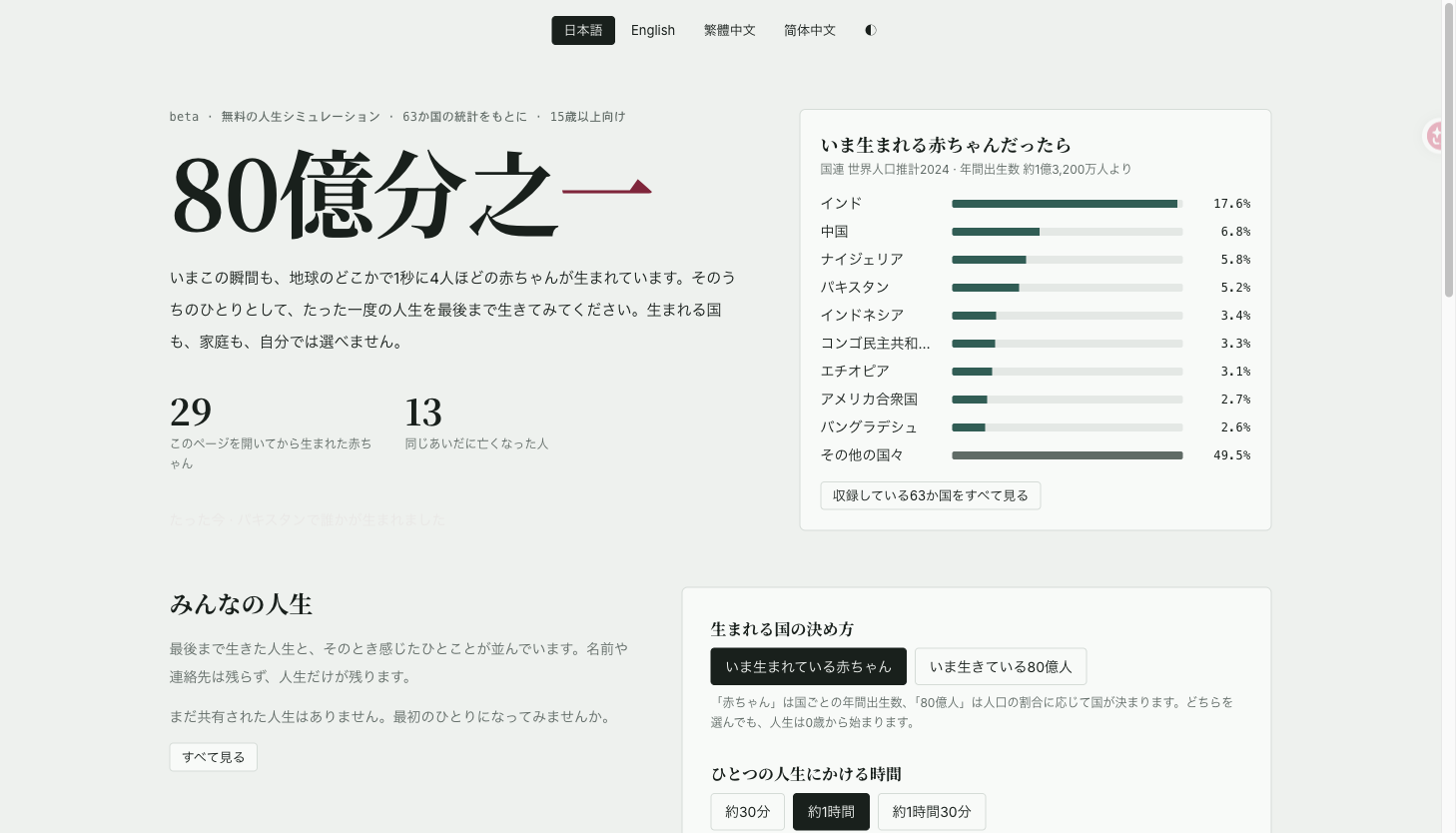
Task: Click the エチオピア country label
Action: tap(855, 372)
